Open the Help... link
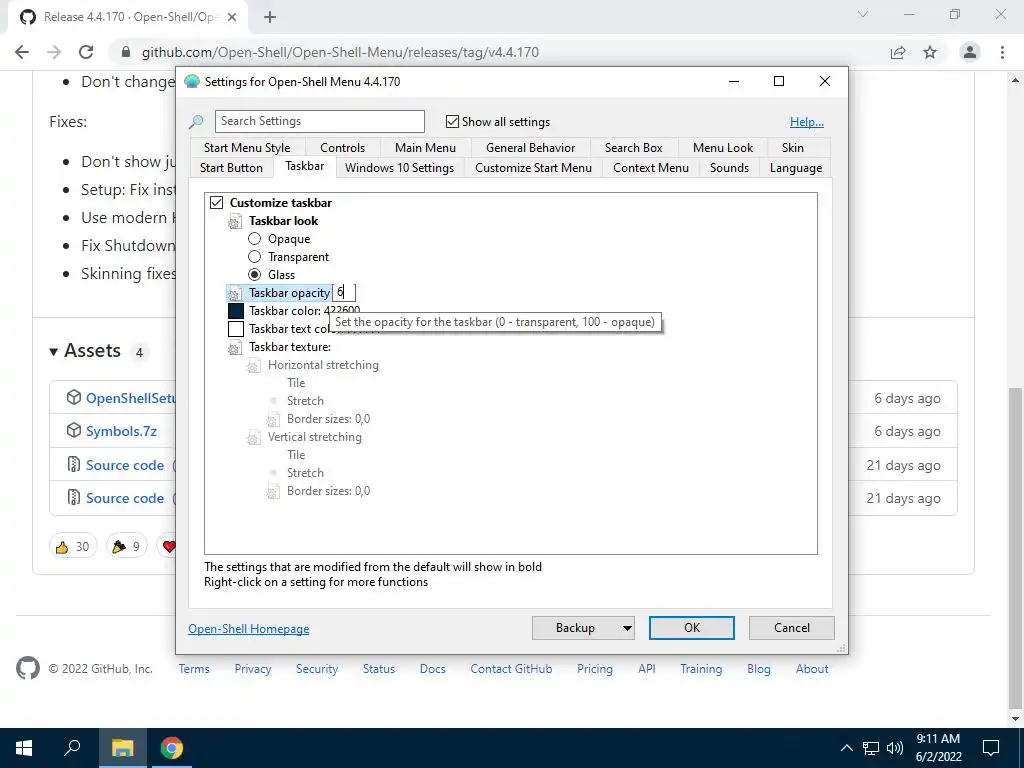Viewport: 1024px width, 768px height. 807,122
